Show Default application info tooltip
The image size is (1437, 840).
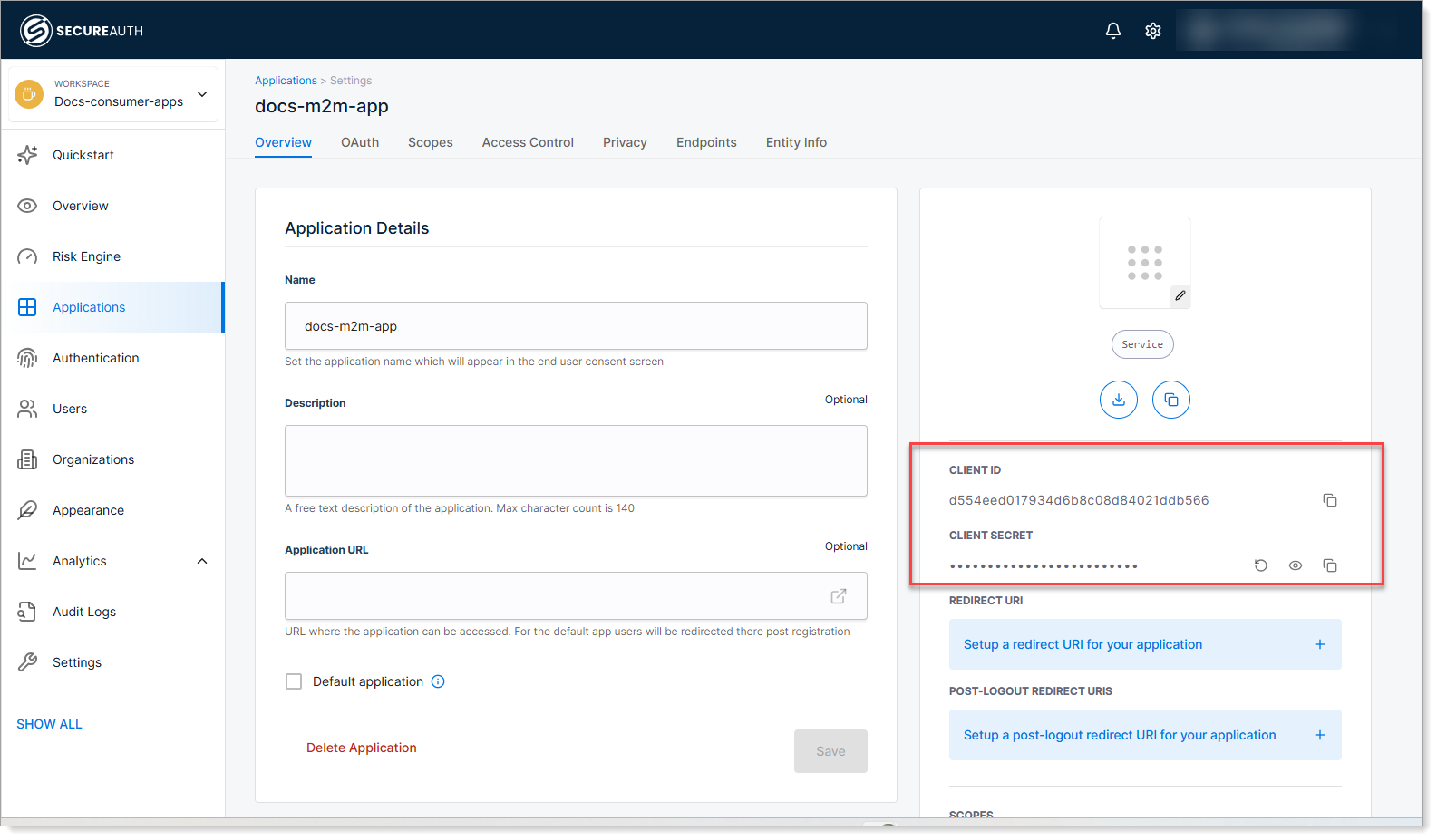[x=438, y=681]
